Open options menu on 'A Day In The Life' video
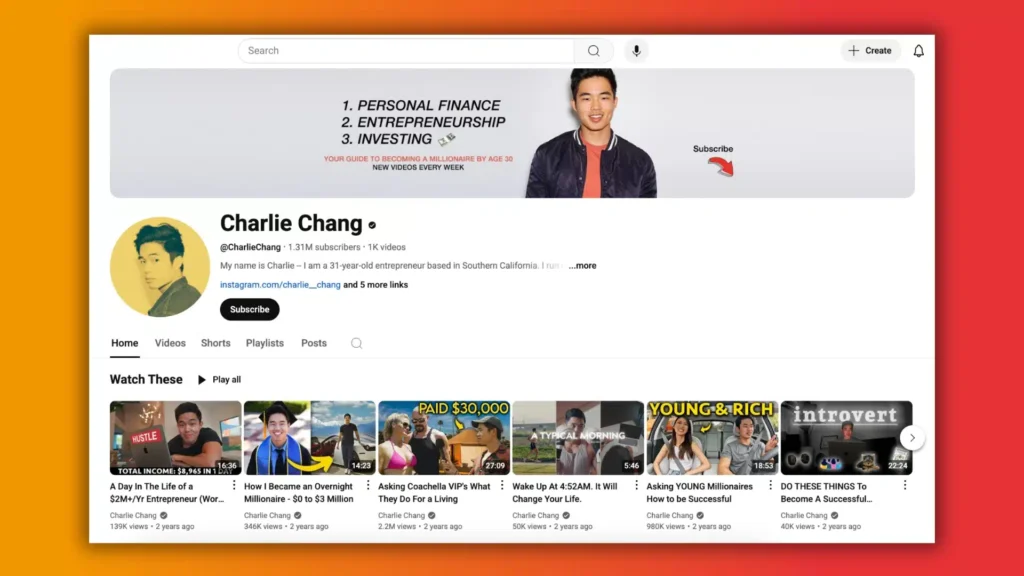 tap(235, 485)
